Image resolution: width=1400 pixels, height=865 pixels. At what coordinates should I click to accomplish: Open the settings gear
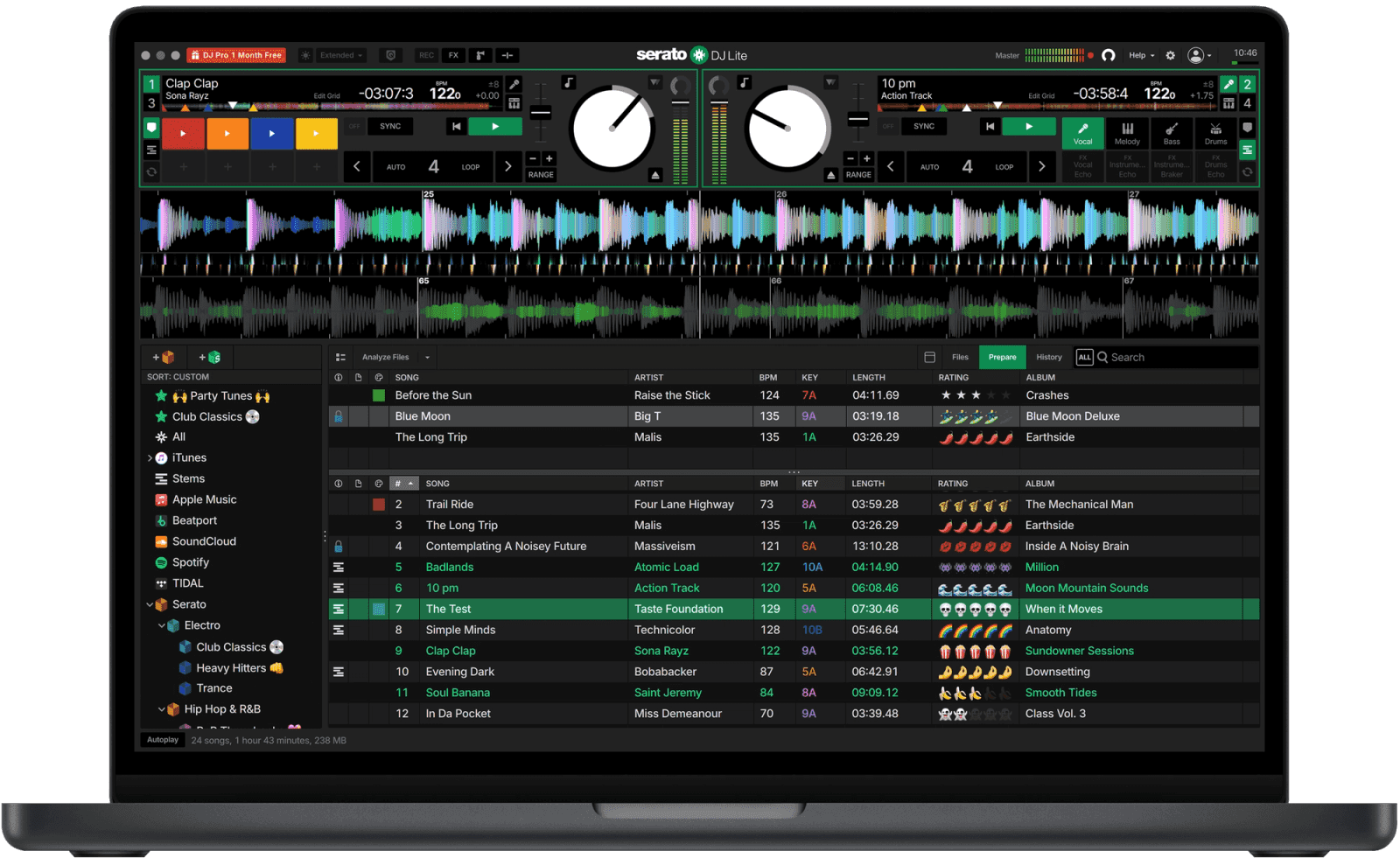[x=1170, y=55]
